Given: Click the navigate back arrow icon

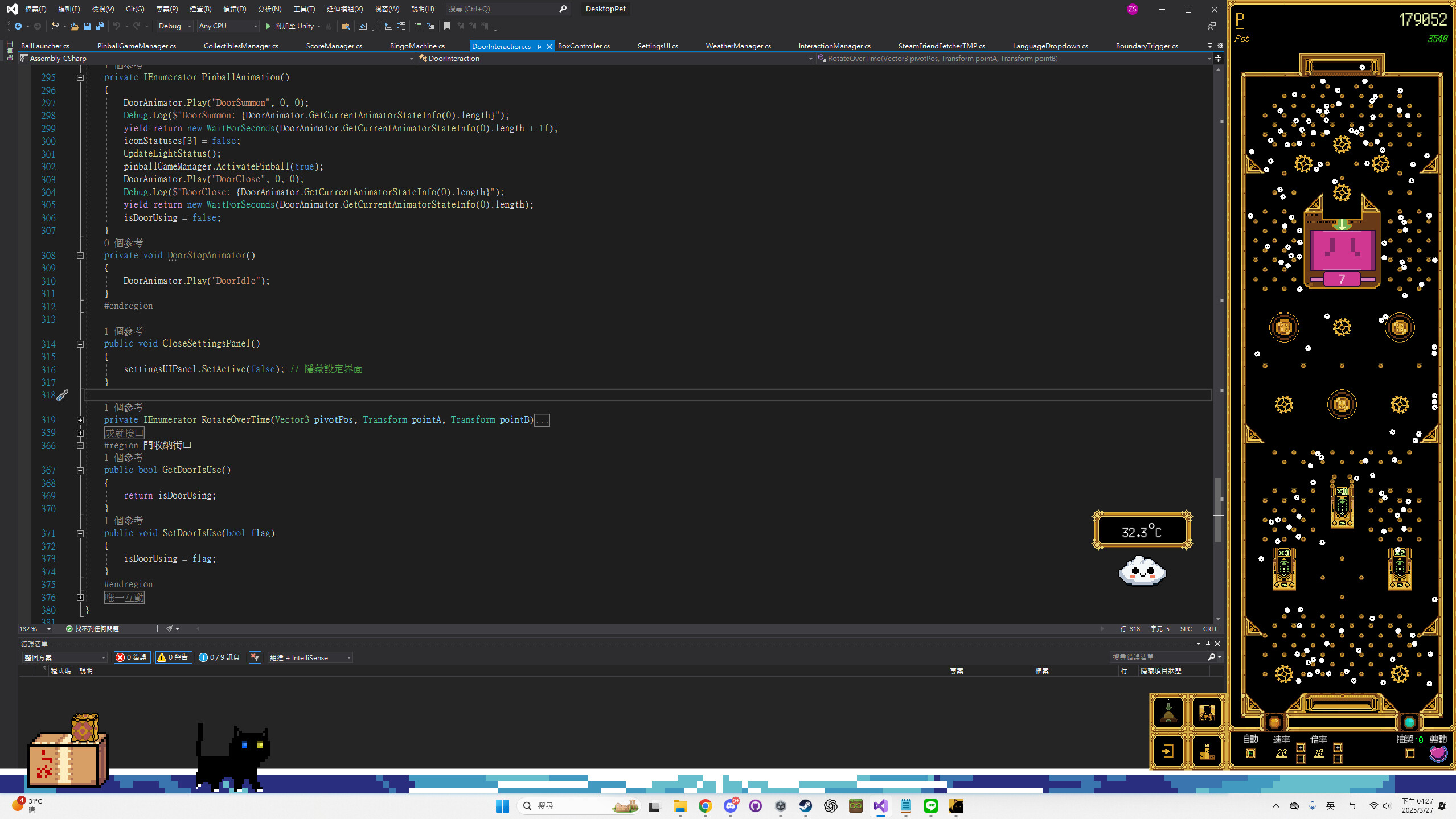Looking at the screenshot, I should [19, 26].
